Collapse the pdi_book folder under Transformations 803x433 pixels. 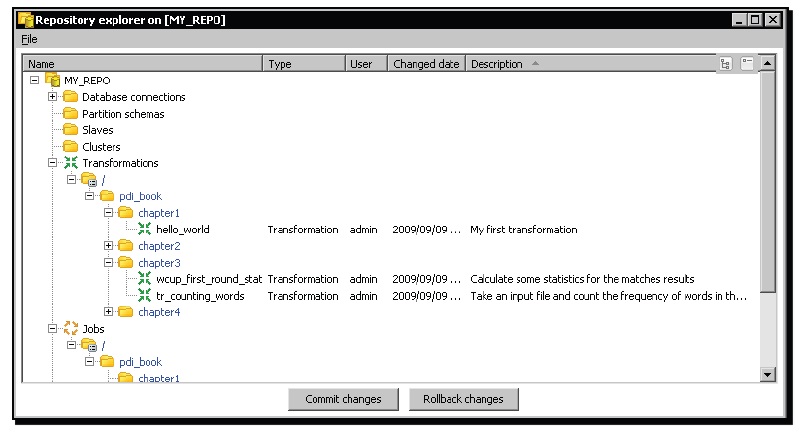(90, 196)
